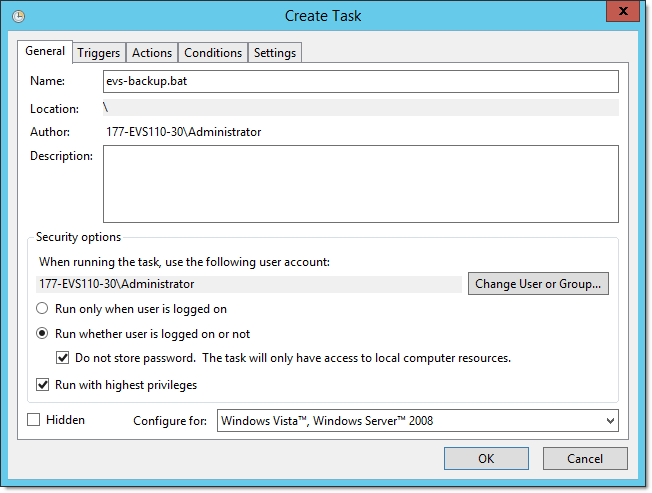The width and height of the screenshot is (652, 493).
Task: Disable Run with highest privileges
Action: click(x=44, y=384)
